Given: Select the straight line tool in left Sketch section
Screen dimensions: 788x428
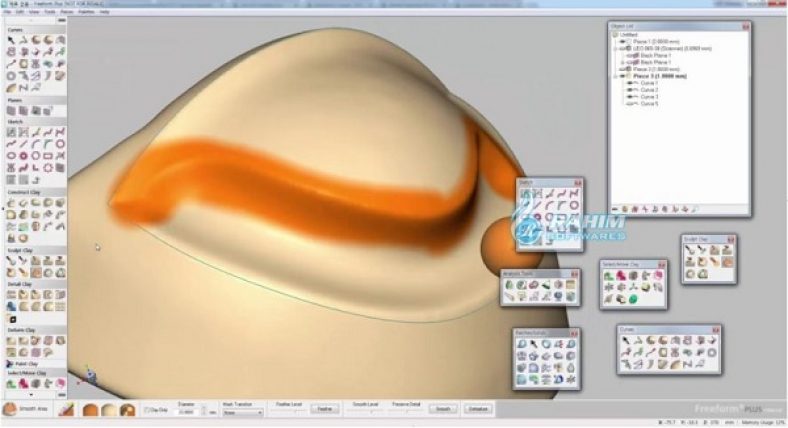Looking at the screenshot, I should pyautogui.click(x=24, y=144).
